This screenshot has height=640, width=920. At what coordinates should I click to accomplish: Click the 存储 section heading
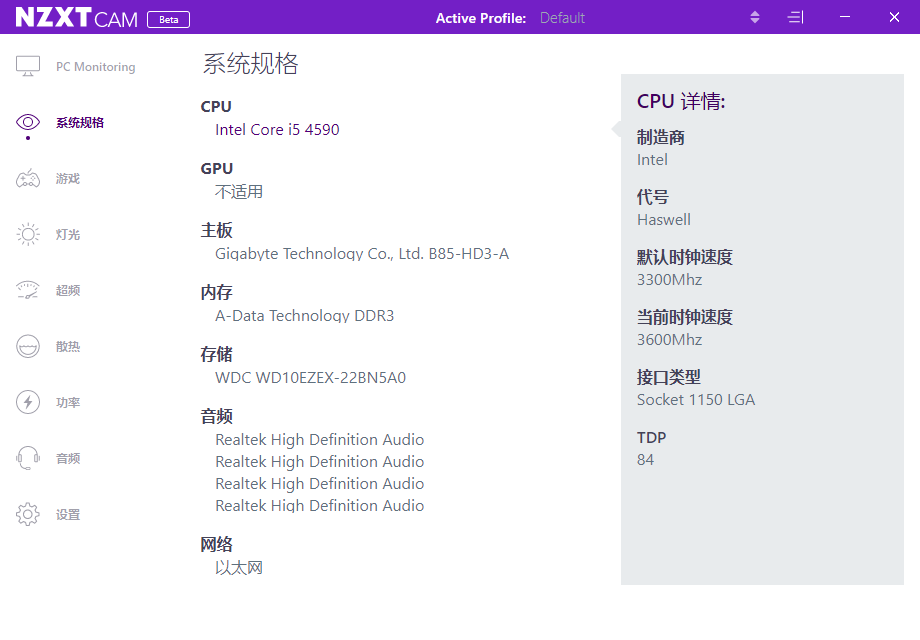217,354
